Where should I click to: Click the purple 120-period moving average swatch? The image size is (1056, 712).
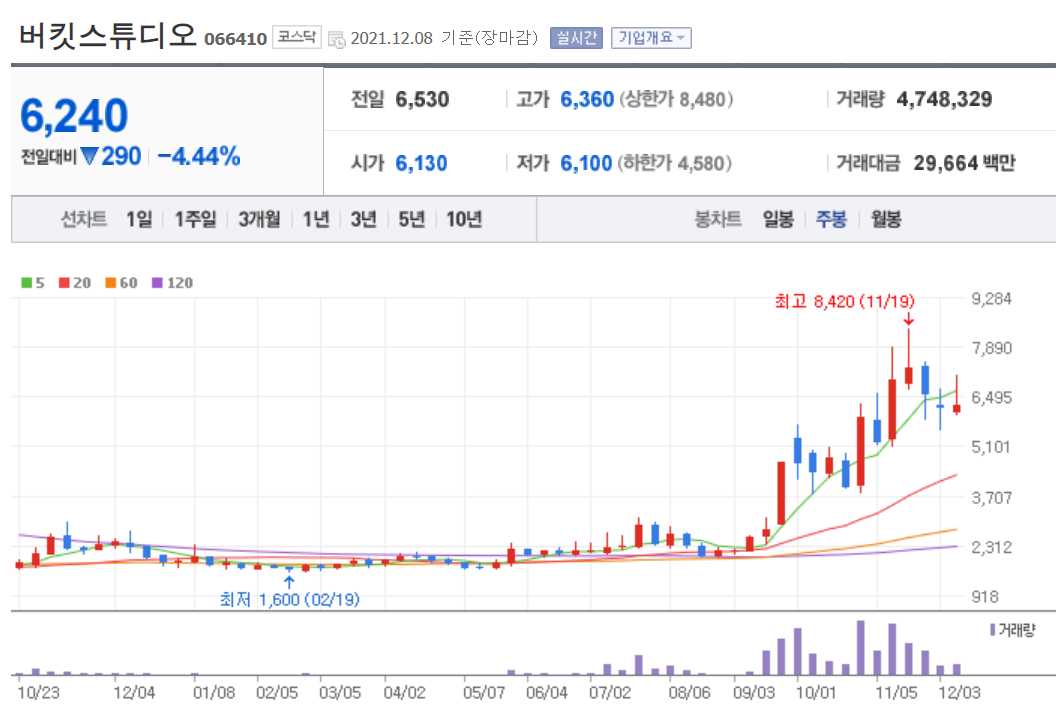tap(157, 283)
